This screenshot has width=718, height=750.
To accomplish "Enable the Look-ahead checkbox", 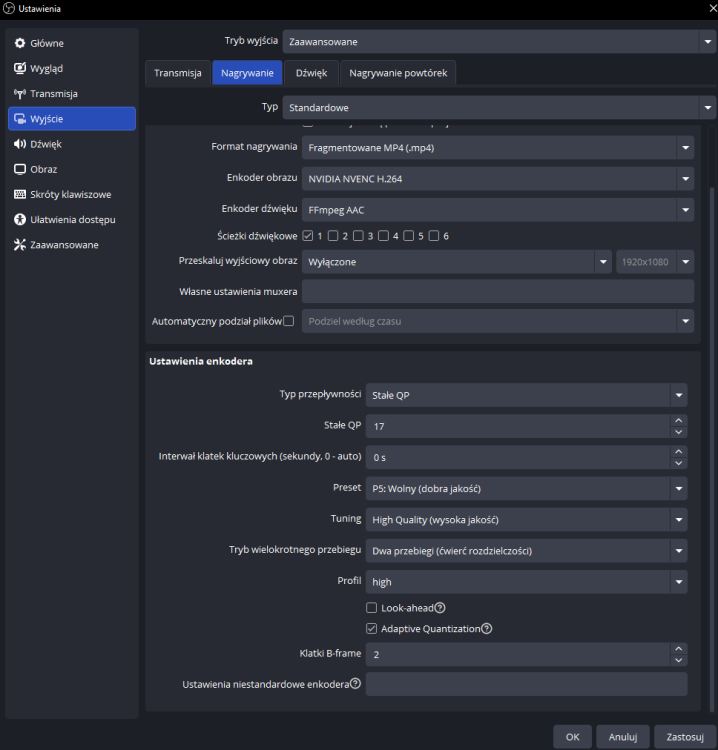I will (x=372, y=608).
